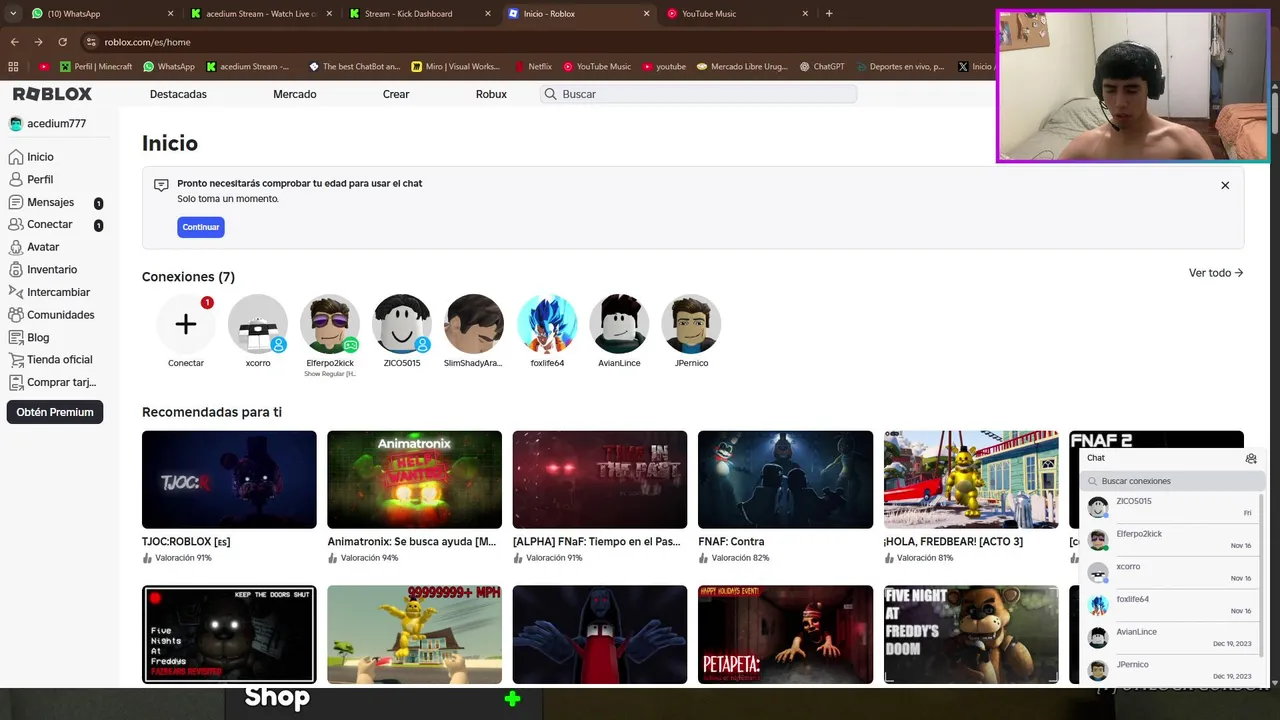Open AvianLince's connection avatar
The width and height of the screenshot is (1280, 720).
click(x=619, y=324)
